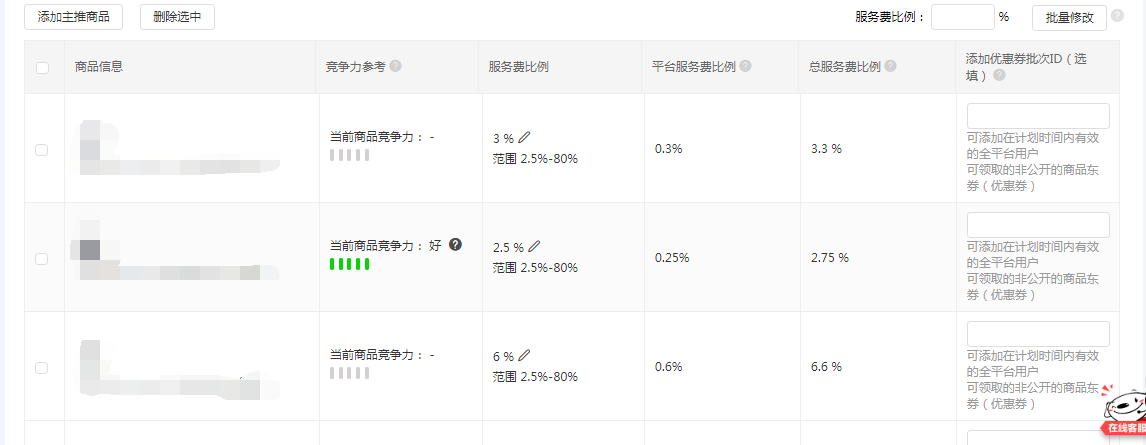Click the 添加主推商品 button
1146x445 pixels.
point(74,17)
